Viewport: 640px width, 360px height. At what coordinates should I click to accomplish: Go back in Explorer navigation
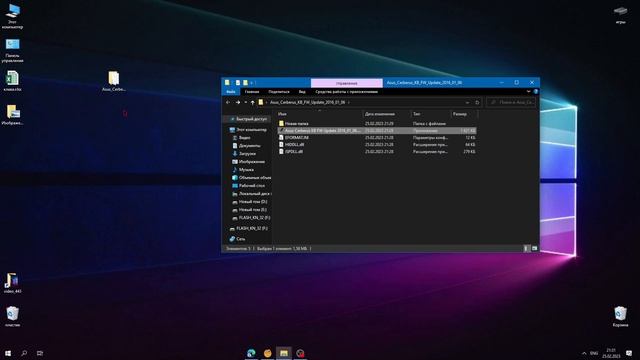[228, 102]
